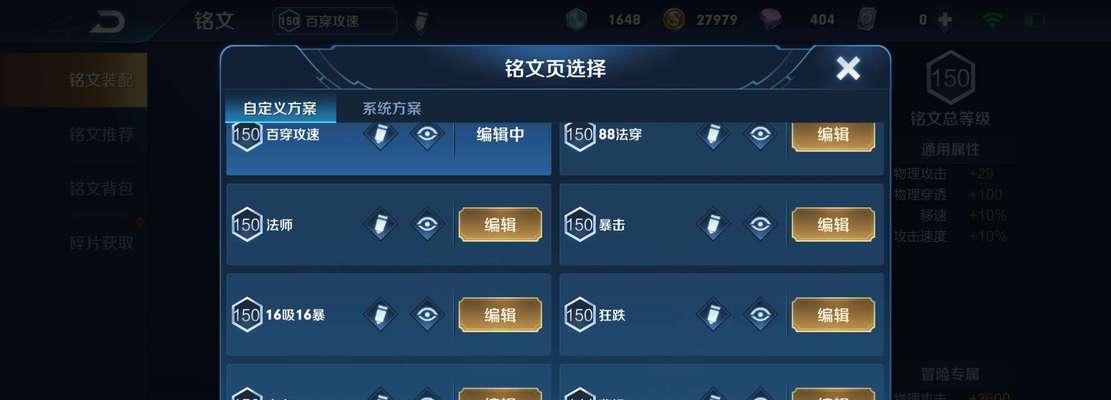Rename the 百穿攻速 page using its pencil icon
The image size is (1111, 400).
click(x=380, y=135)
